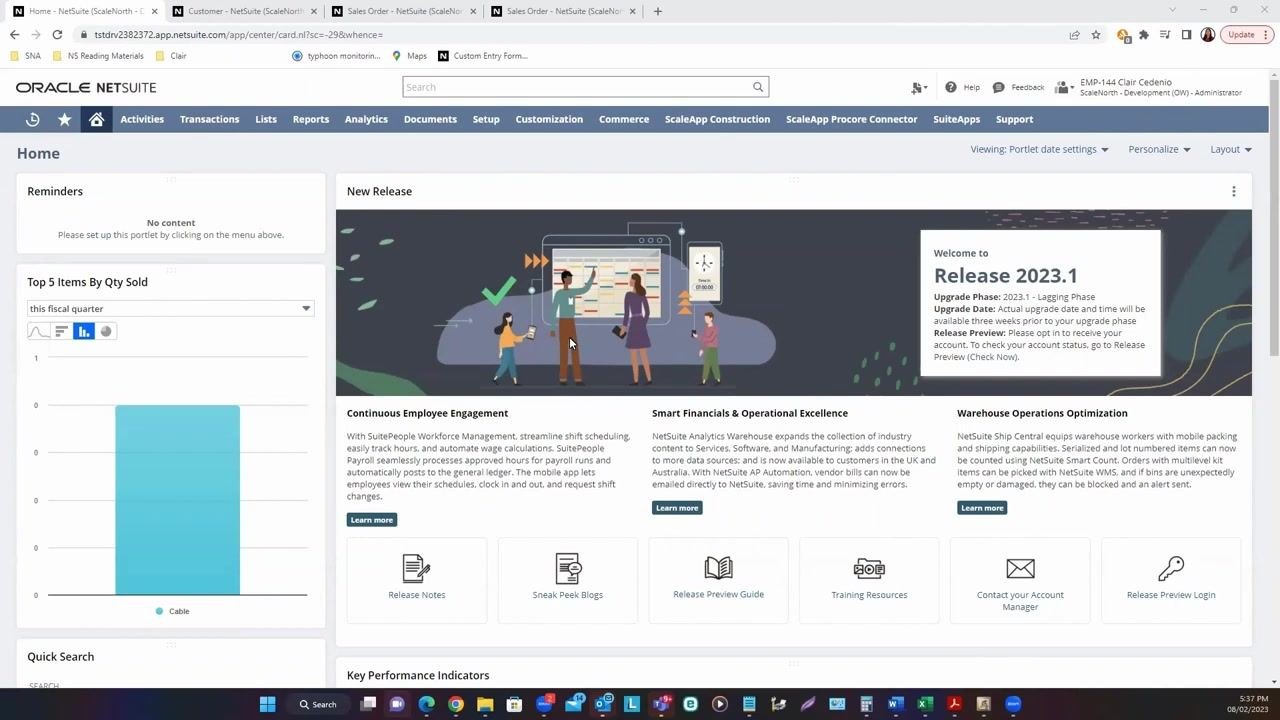This screenshot has height=720, width=1280.
Task: Launch Word from the taskbar
Action: point(895,704)
